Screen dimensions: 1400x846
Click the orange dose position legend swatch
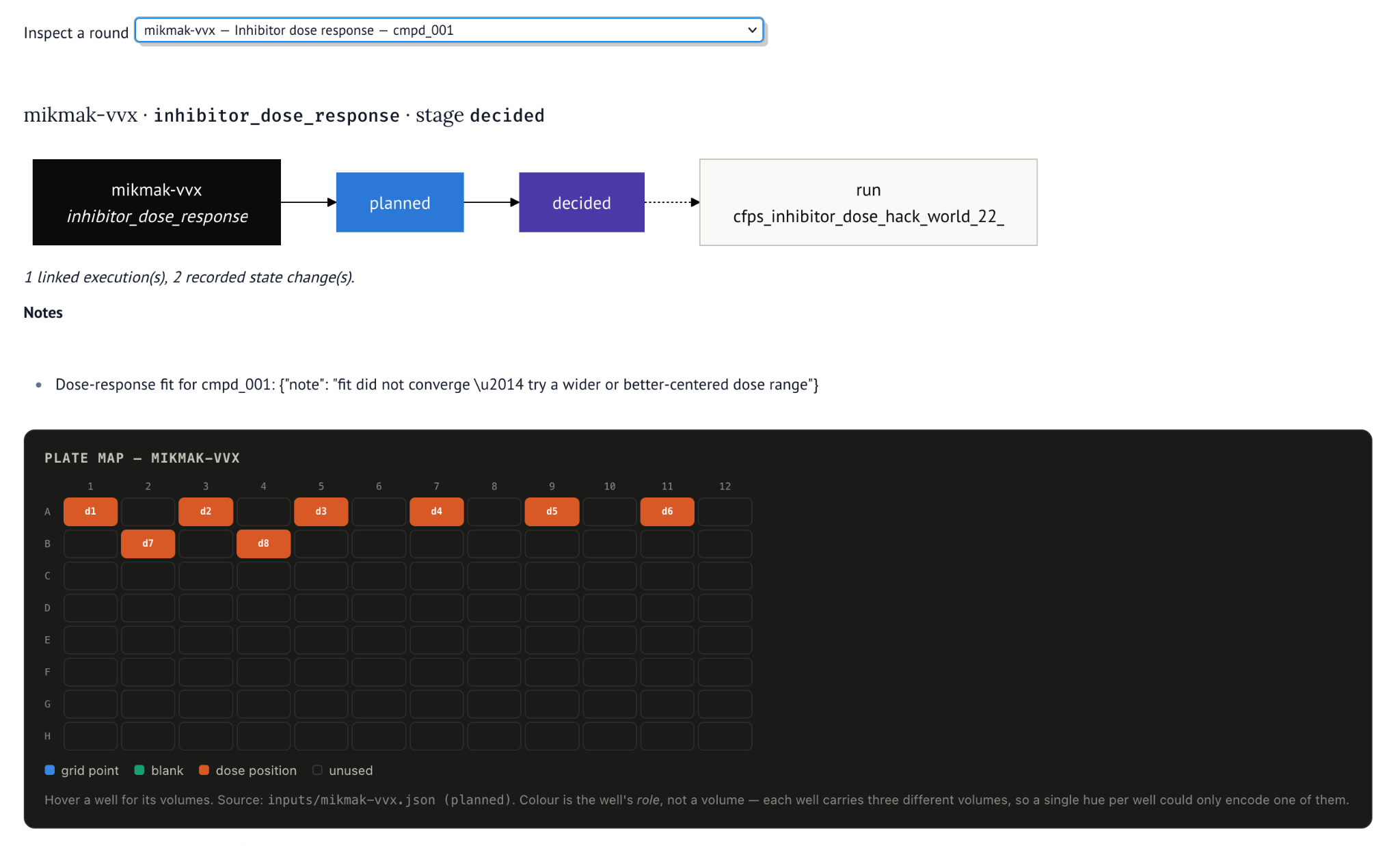(204, 770)
